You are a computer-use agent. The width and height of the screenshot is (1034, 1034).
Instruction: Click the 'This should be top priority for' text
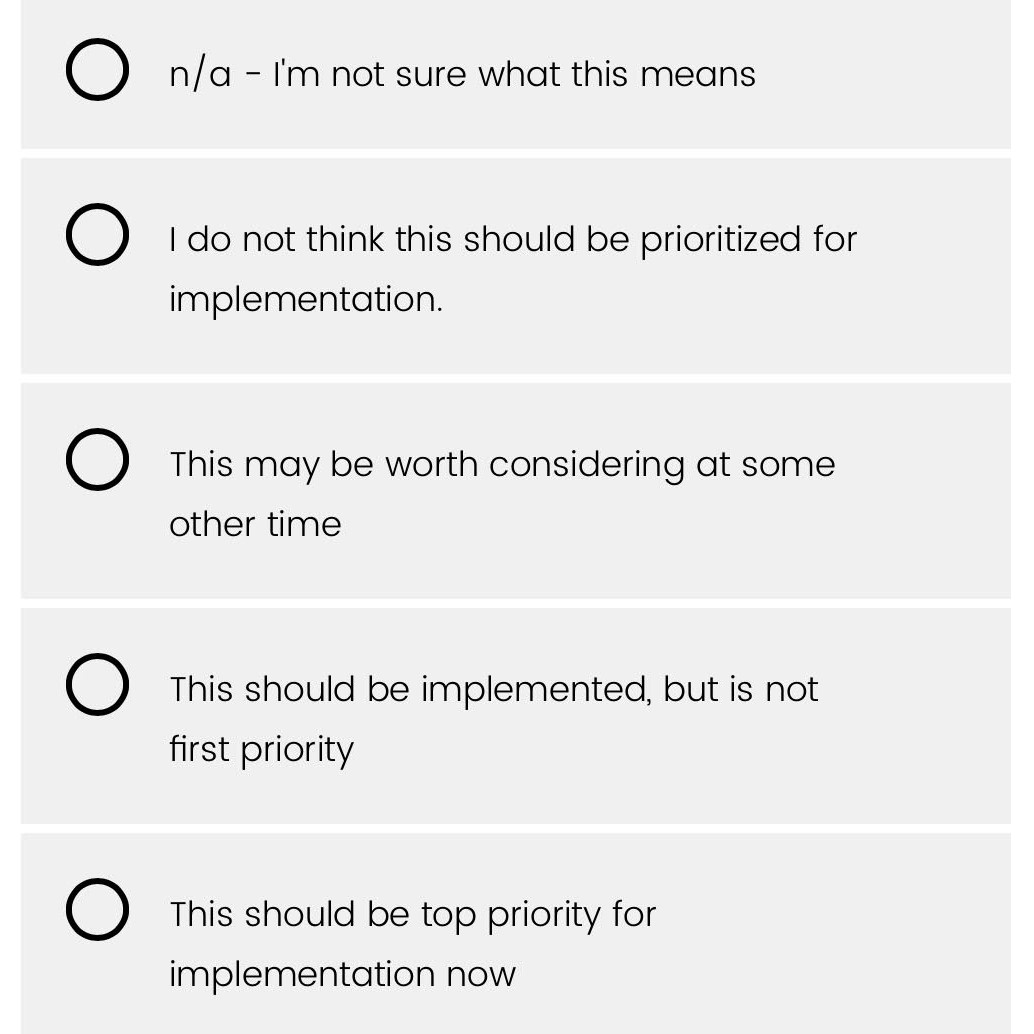[x=412, y=915]
